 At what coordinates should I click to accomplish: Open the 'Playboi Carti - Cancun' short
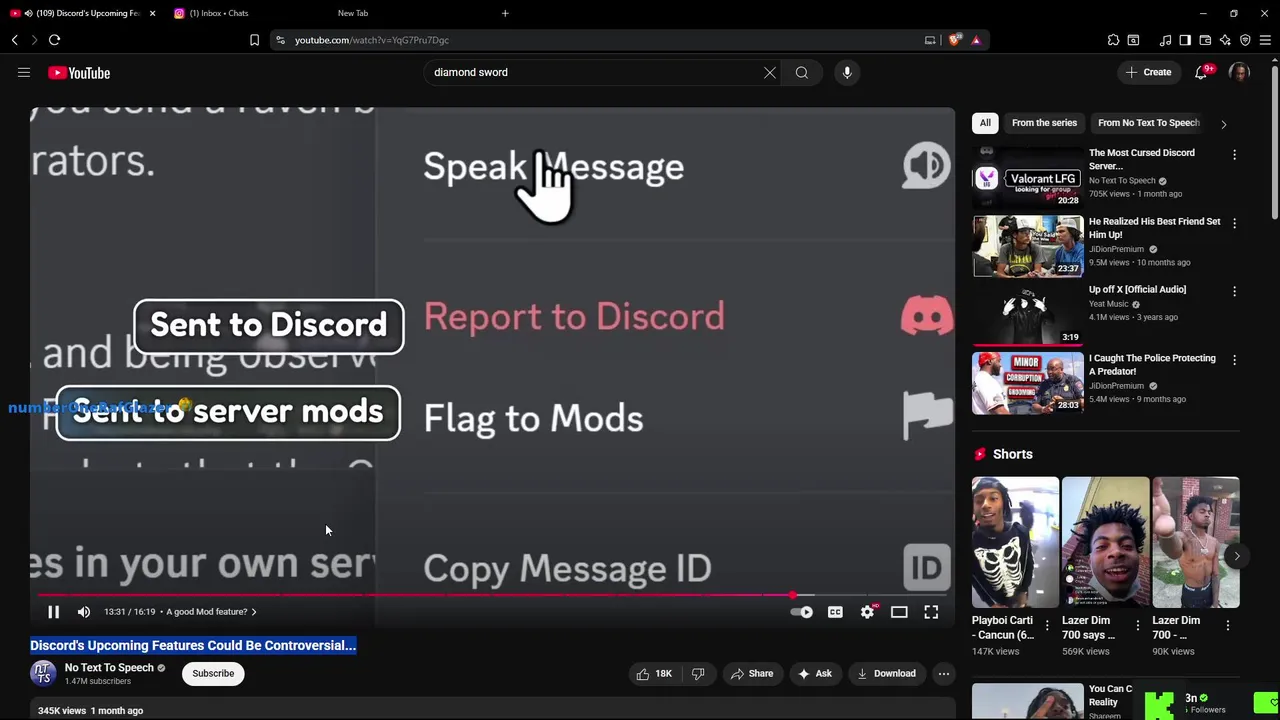point(1015,542)
